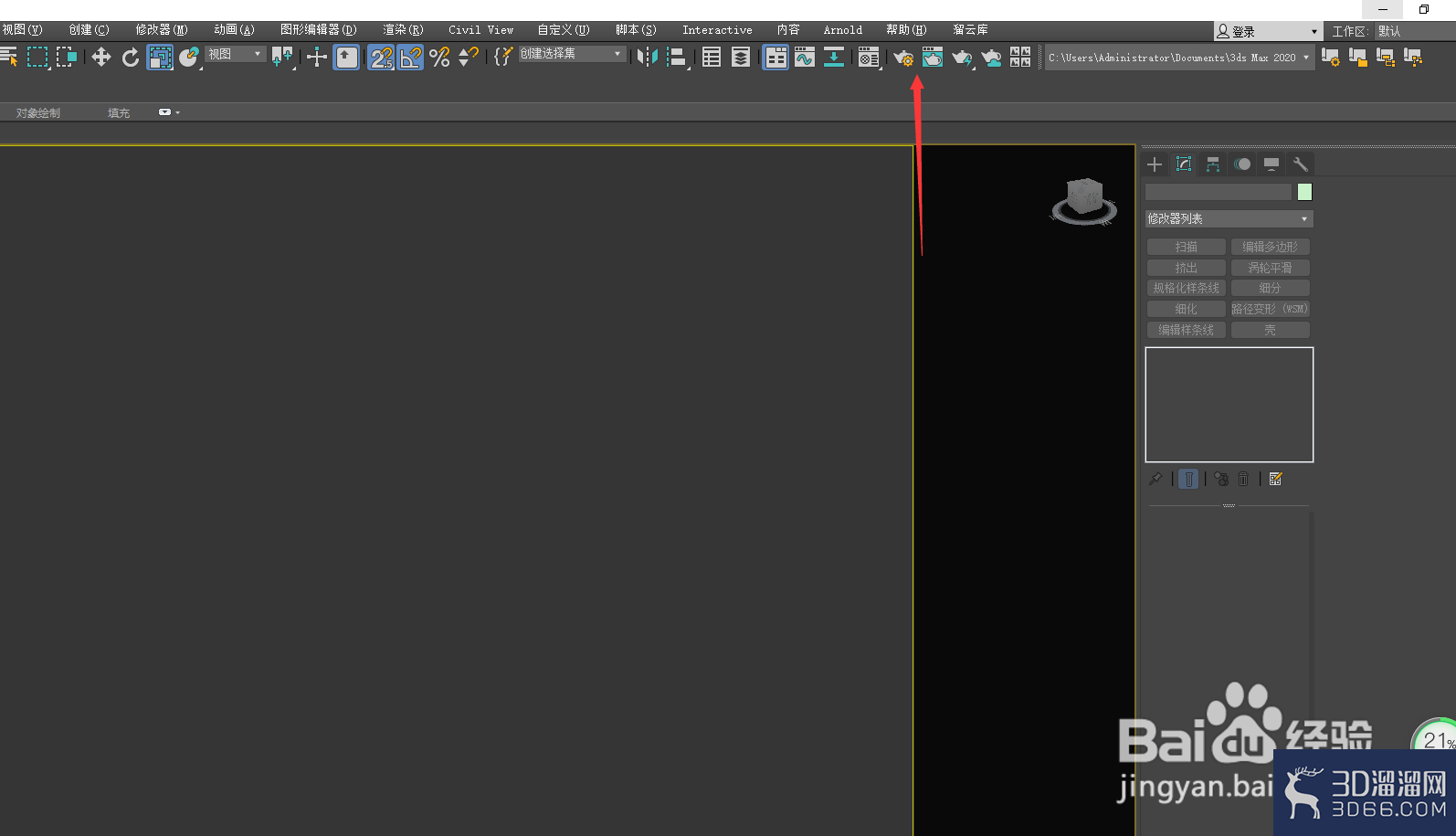
Task: Switch to Display command panel tab
Action: pyautogui.click(x=1271, y=164)
